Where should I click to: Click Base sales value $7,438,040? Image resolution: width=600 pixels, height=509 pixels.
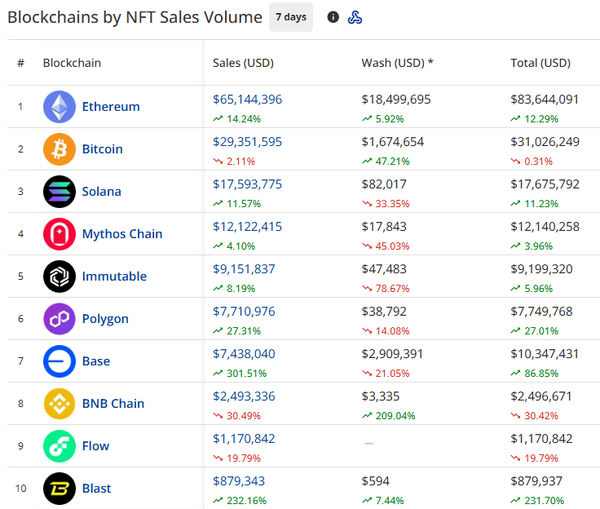click(244, 354)
